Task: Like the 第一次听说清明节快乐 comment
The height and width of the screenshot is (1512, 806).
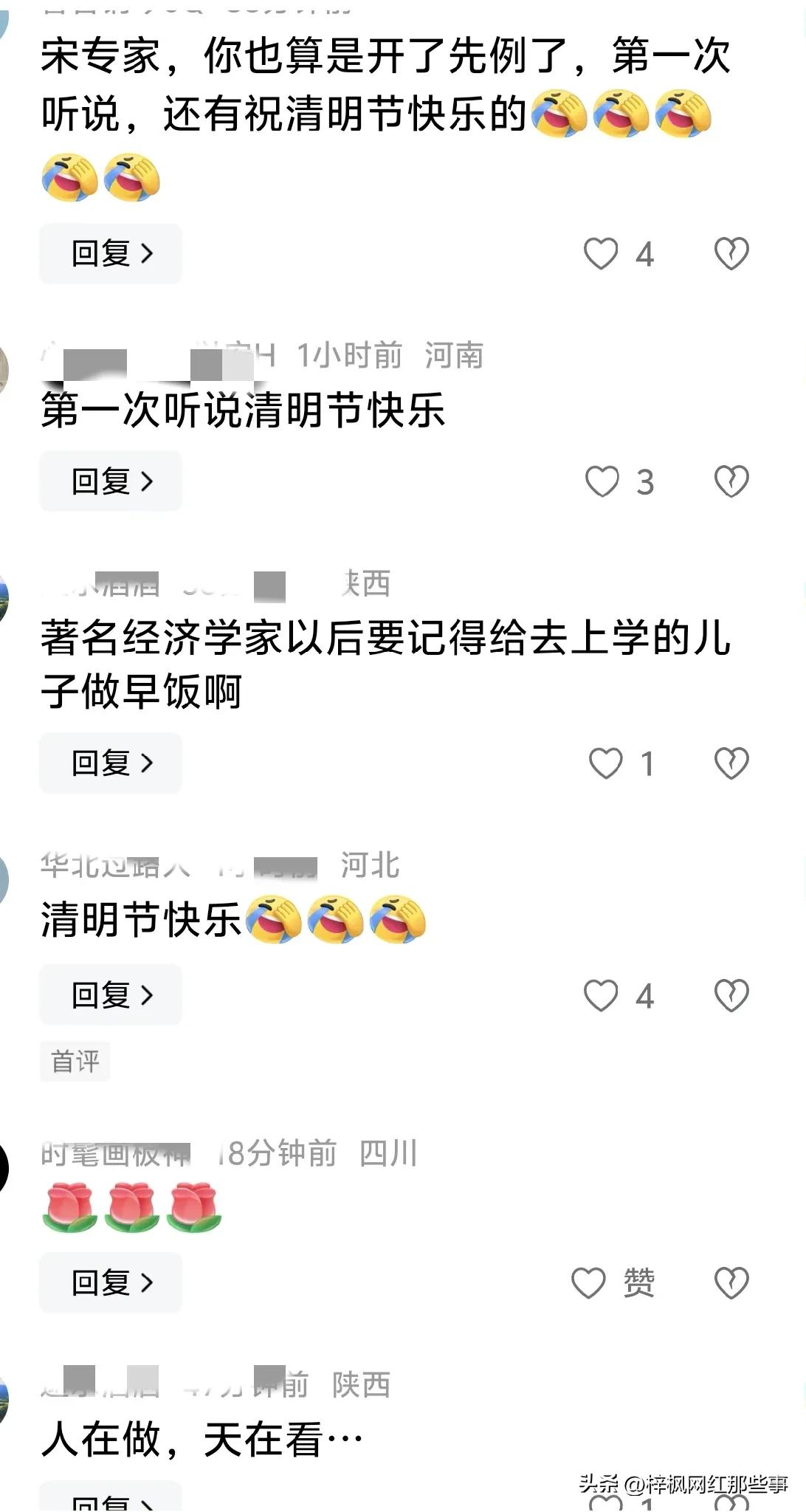Action: pos(602,481)
